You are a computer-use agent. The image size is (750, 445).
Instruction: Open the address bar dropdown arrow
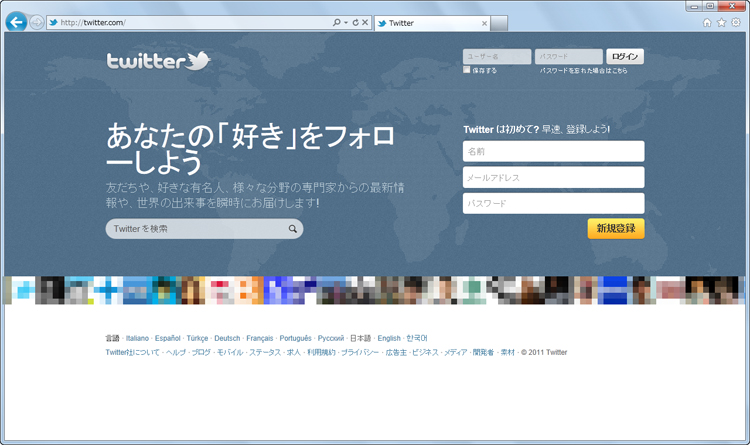(x=346, y=22)
